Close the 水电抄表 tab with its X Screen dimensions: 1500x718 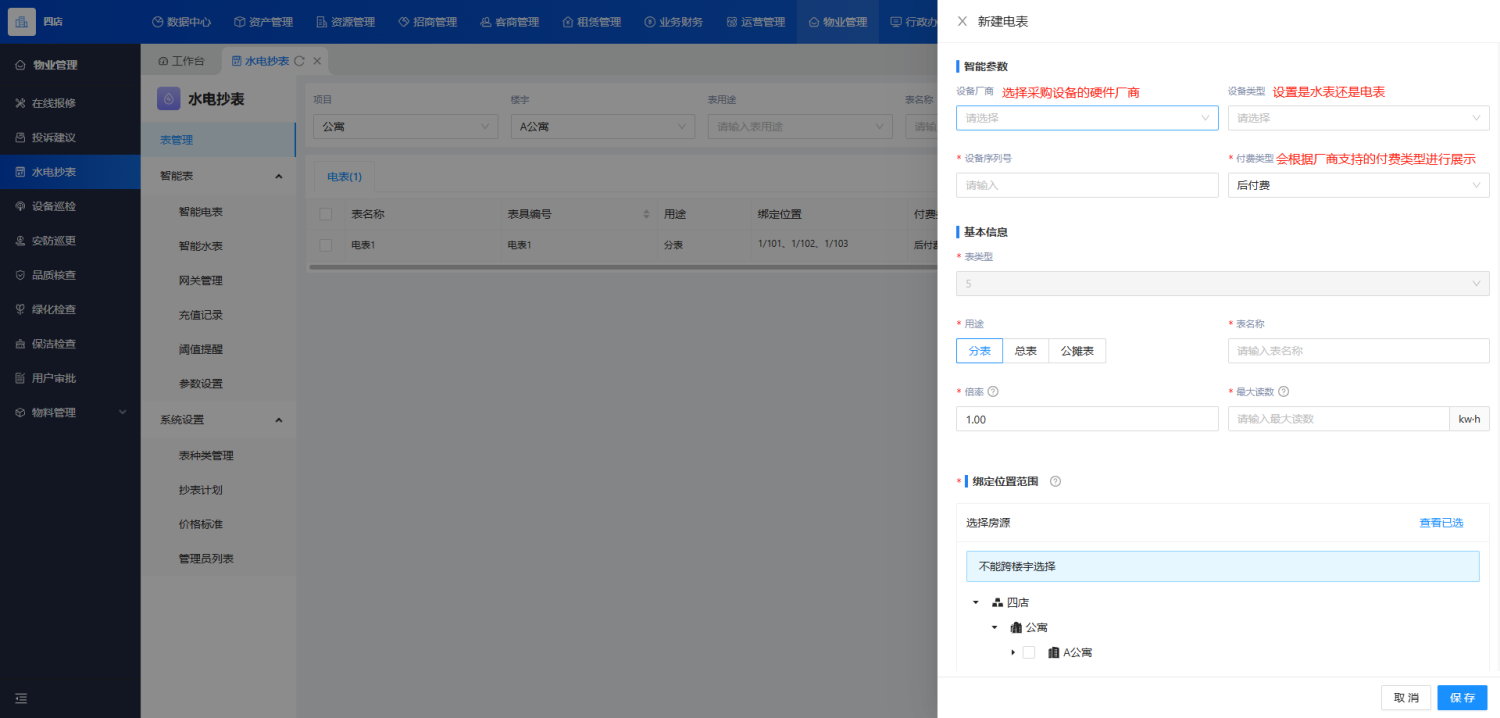click(317, 61)
